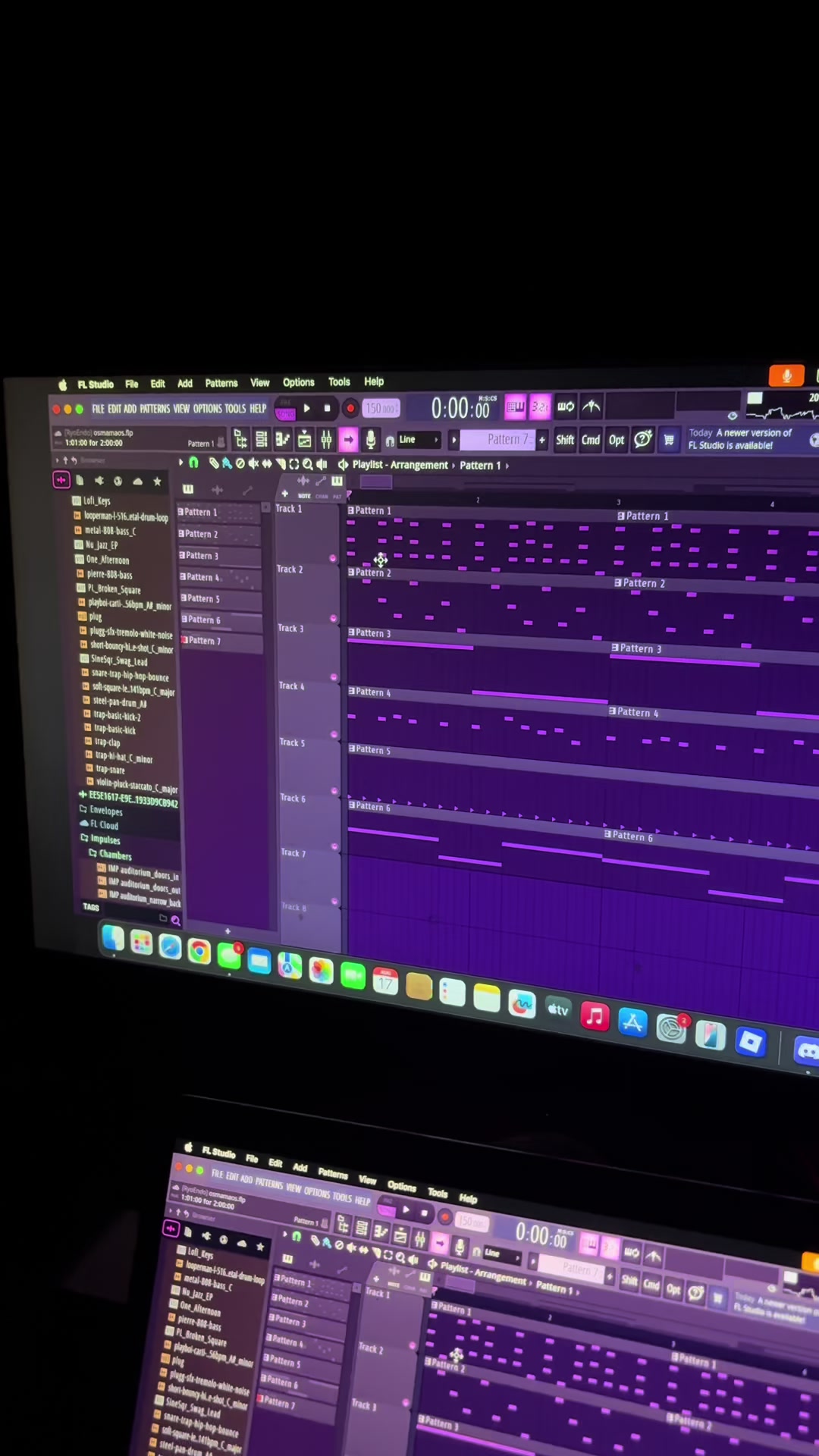
Task: Click the play button in the monitor's transport
Action: tap(307, 408)
